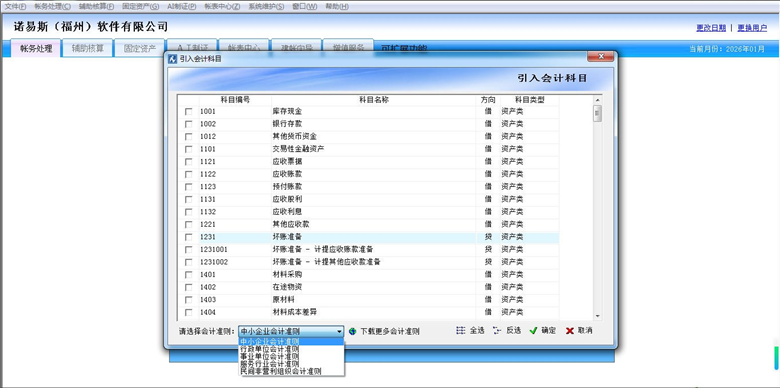Switch to the 帐务处理 tab
Screen dimensions: 780x388
pyautogui.click(x=36, y=48)
